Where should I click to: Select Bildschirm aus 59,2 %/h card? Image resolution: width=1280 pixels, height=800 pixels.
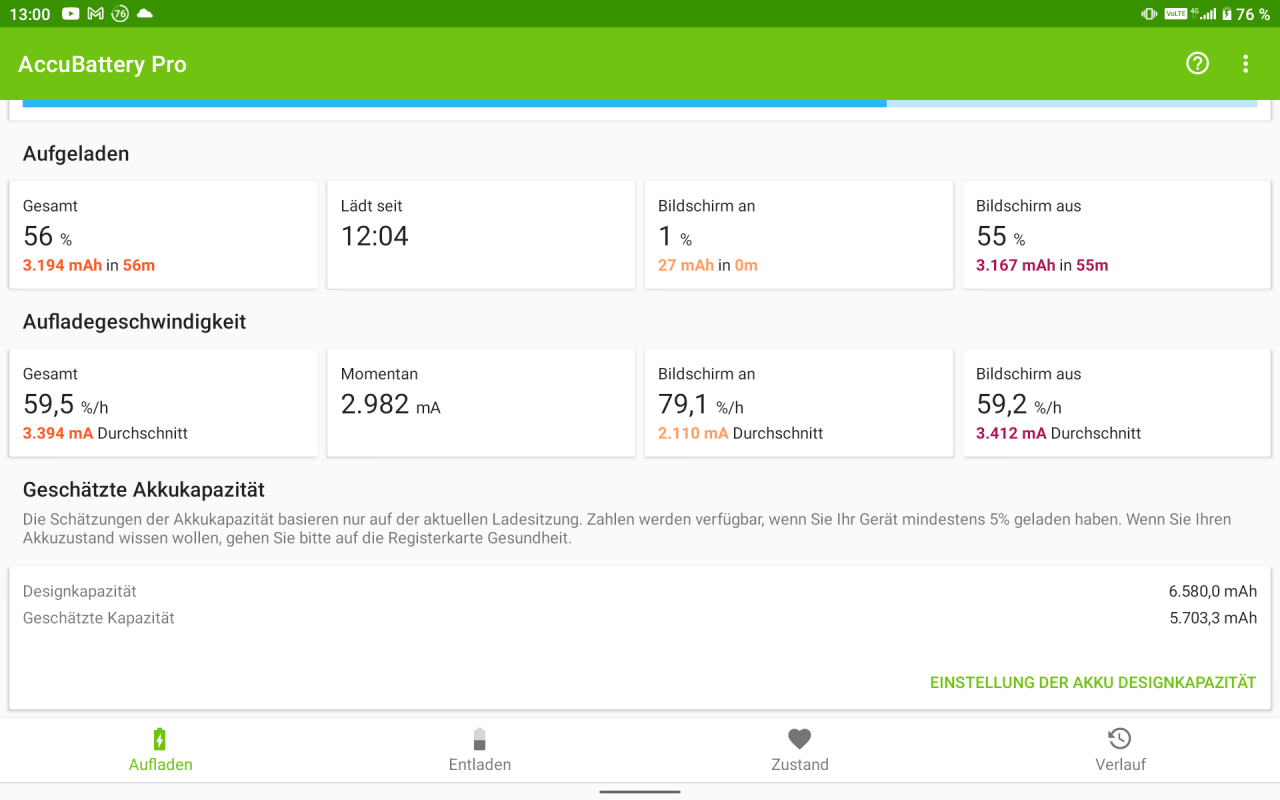[x=1116, y=403]
